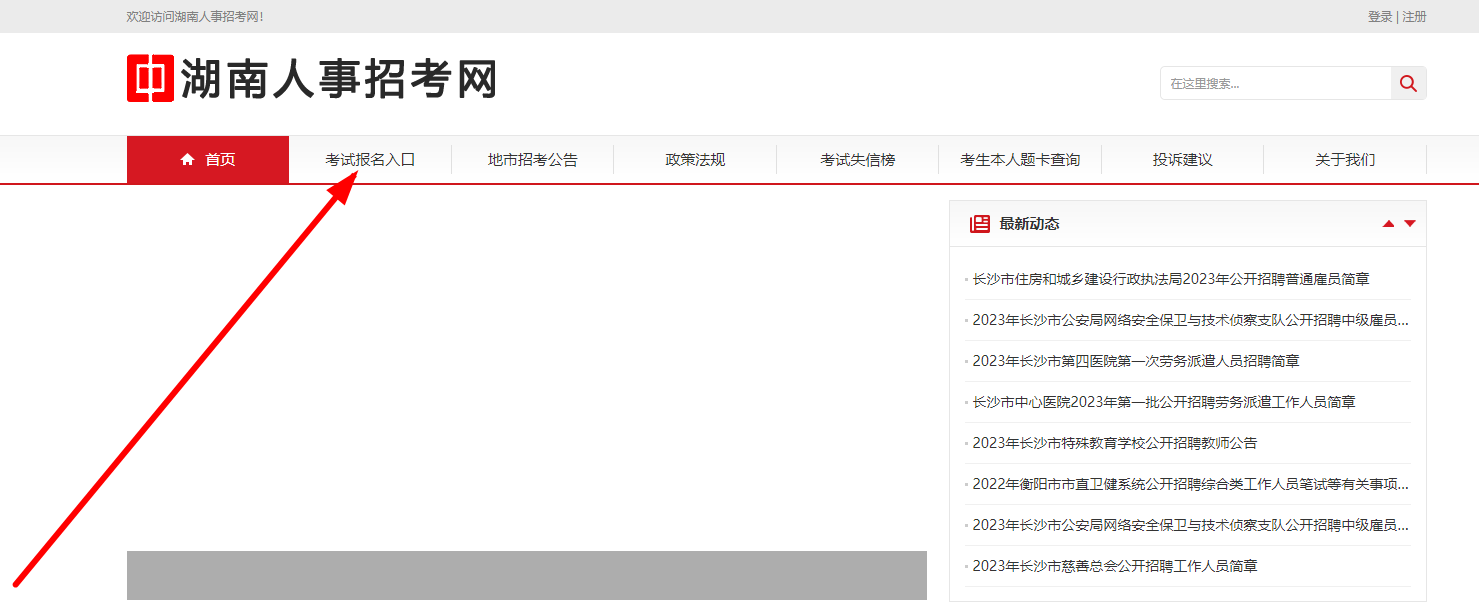1479x614 pixels.
Task: Click the newspaper icon beside 最新动态
Action: (x=979, y=224)
